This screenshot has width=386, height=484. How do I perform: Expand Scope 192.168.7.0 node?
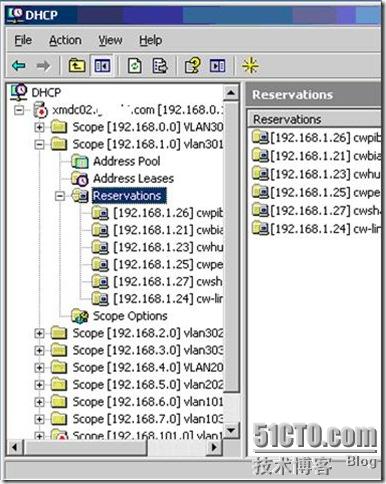(x=39, y=419)
